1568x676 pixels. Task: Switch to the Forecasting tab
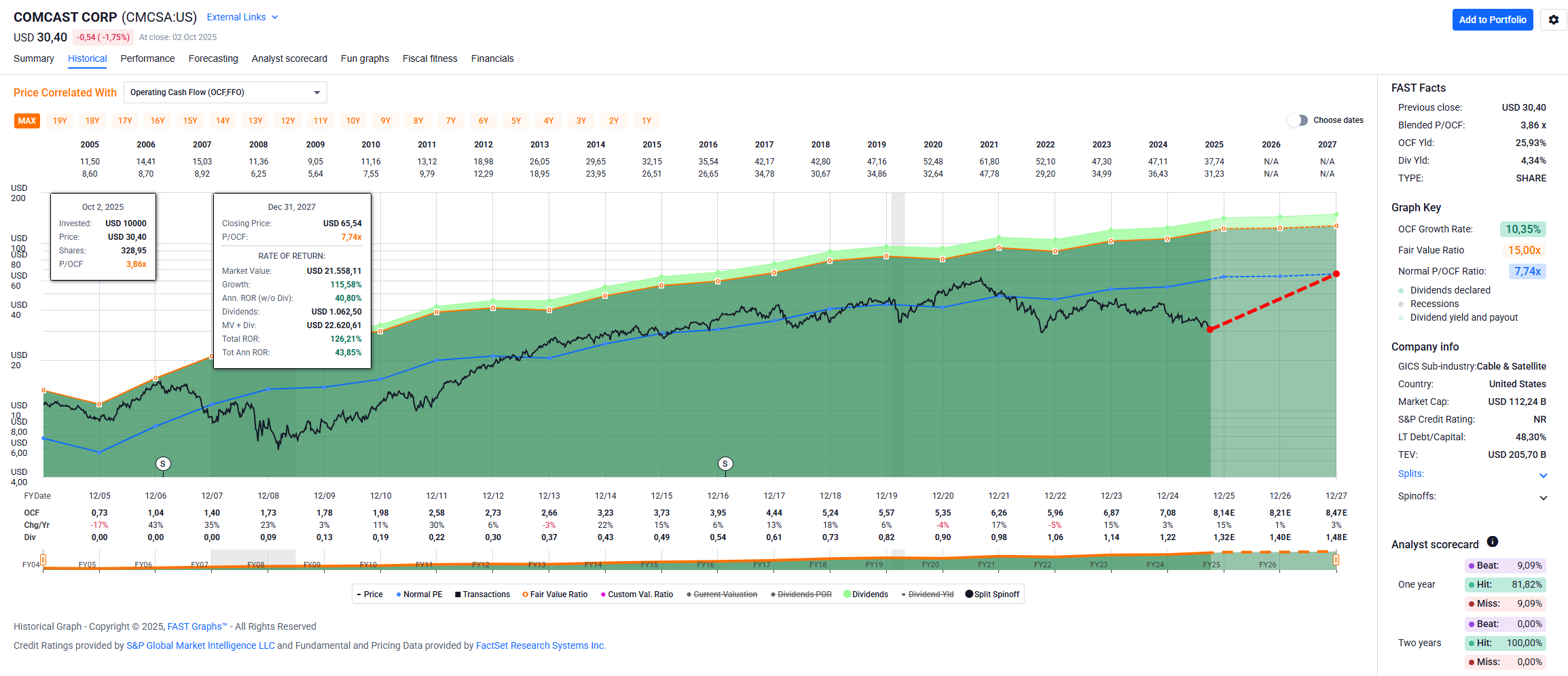click(x=213, y=58)
